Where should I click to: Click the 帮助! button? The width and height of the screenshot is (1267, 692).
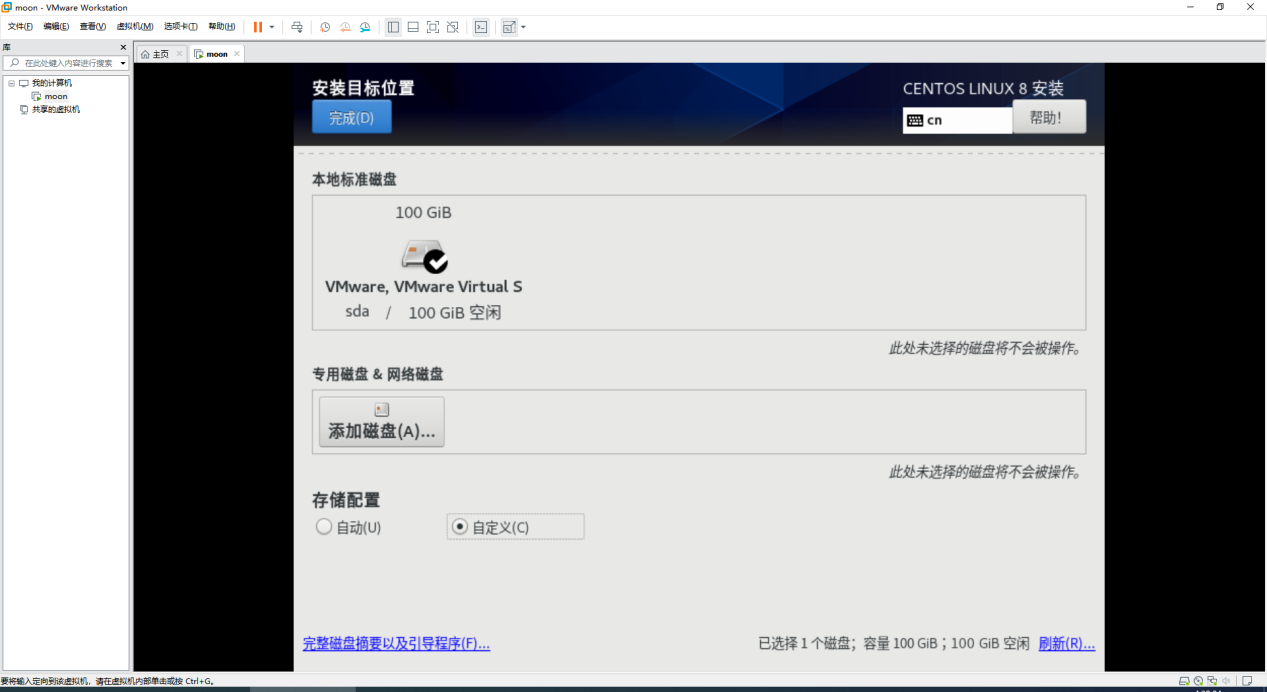point(1049,117)
